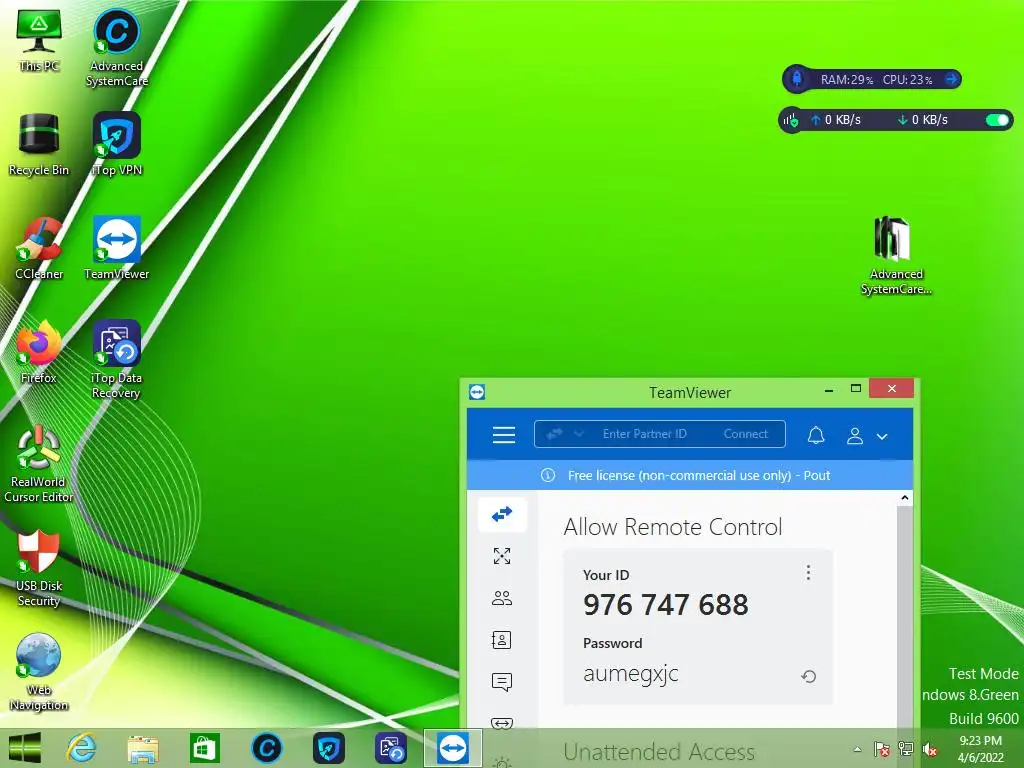Launch Firefox from desktop
Image resolution: width=1024 pixels, height=768 pixels.
[x=39, y=352]
